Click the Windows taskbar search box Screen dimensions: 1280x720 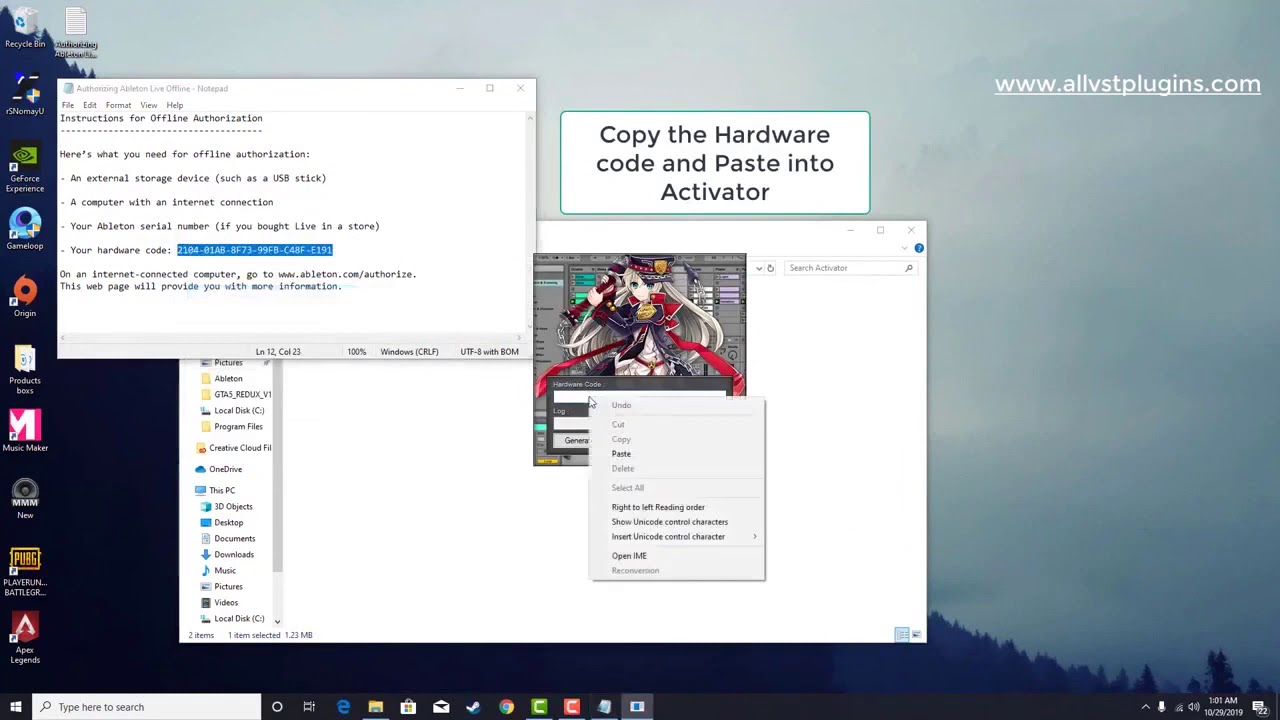click(x=147, y=707)
